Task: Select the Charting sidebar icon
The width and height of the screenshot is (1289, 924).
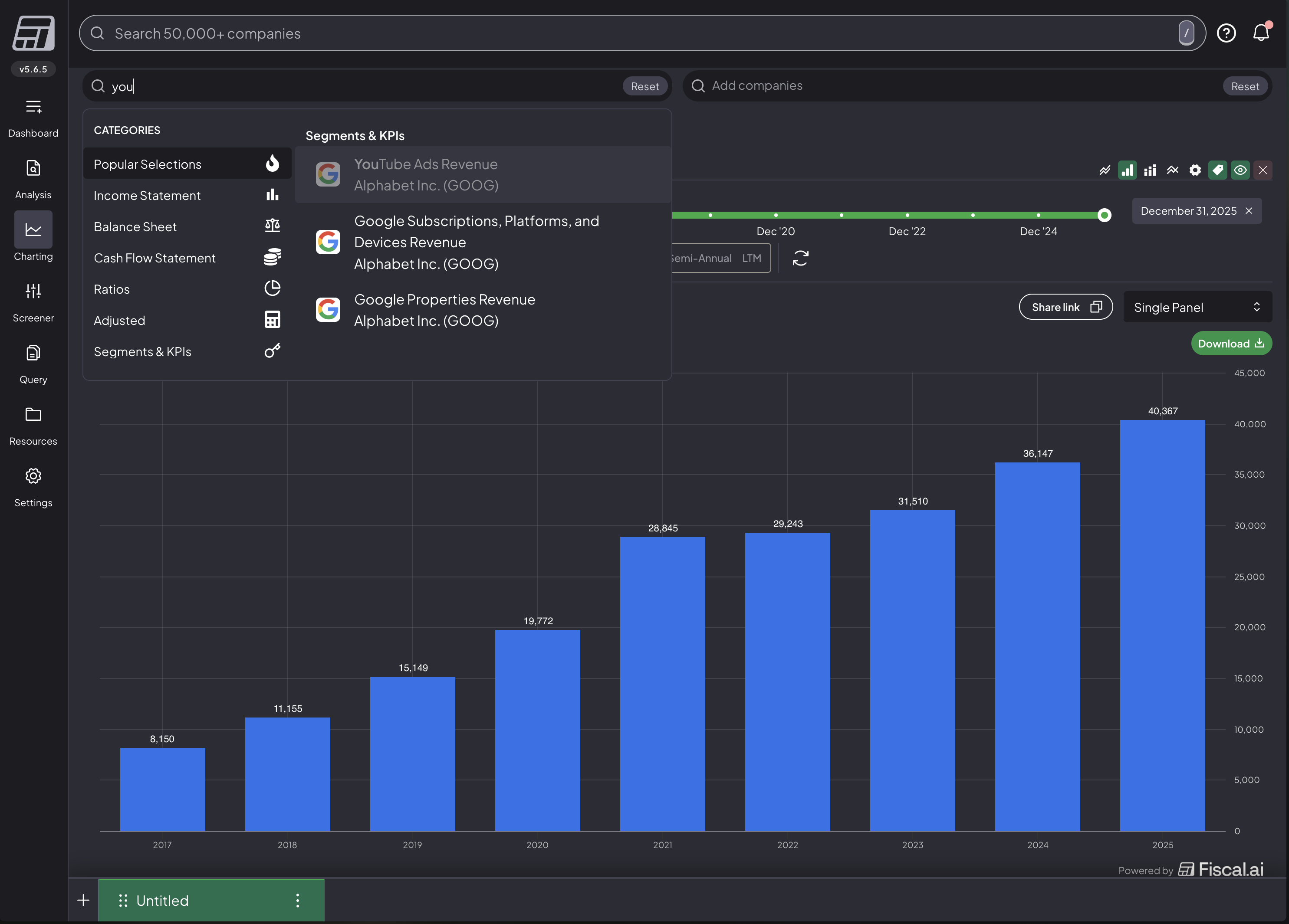Action: tap(33, 229)
